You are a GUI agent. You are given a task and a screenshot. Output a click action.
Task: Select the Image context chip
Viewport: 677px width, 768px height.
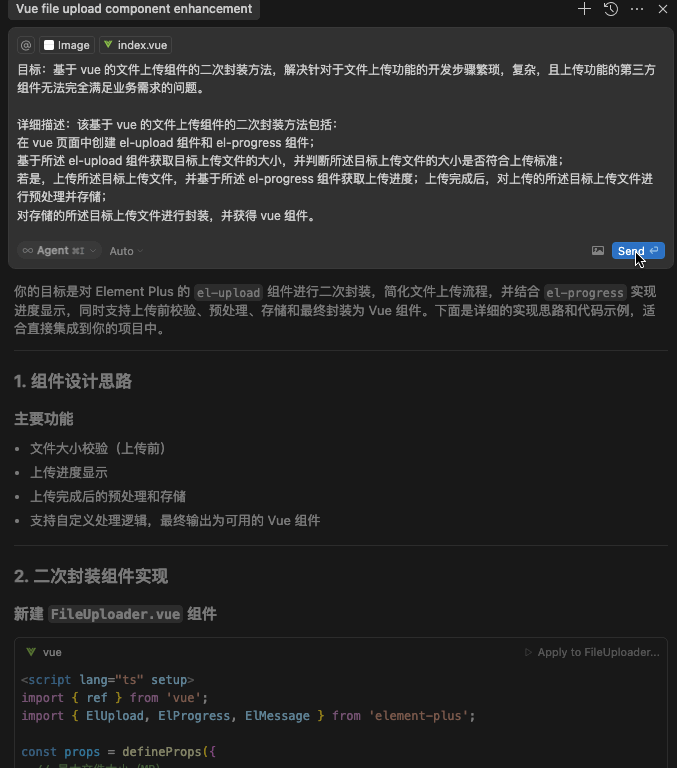pyautogui.click(x=67, y=45)
